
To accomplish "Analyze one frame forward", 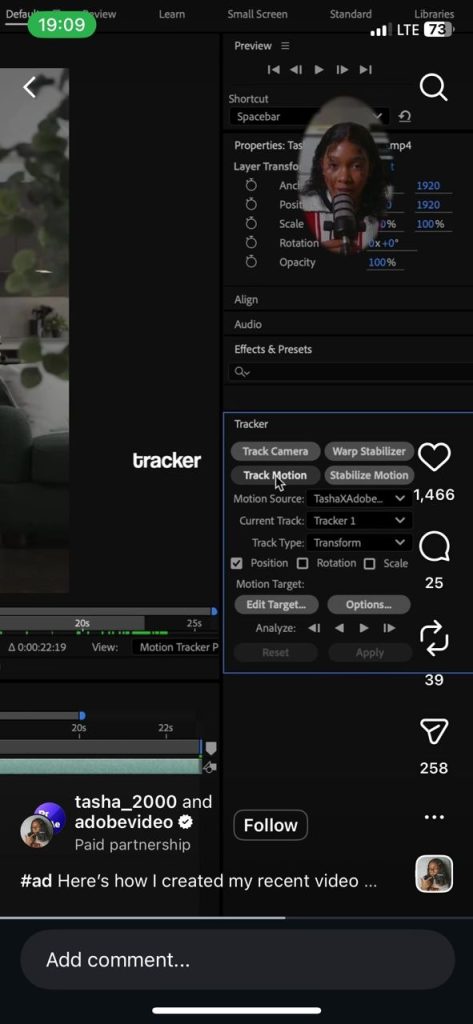I will [389, 628].
